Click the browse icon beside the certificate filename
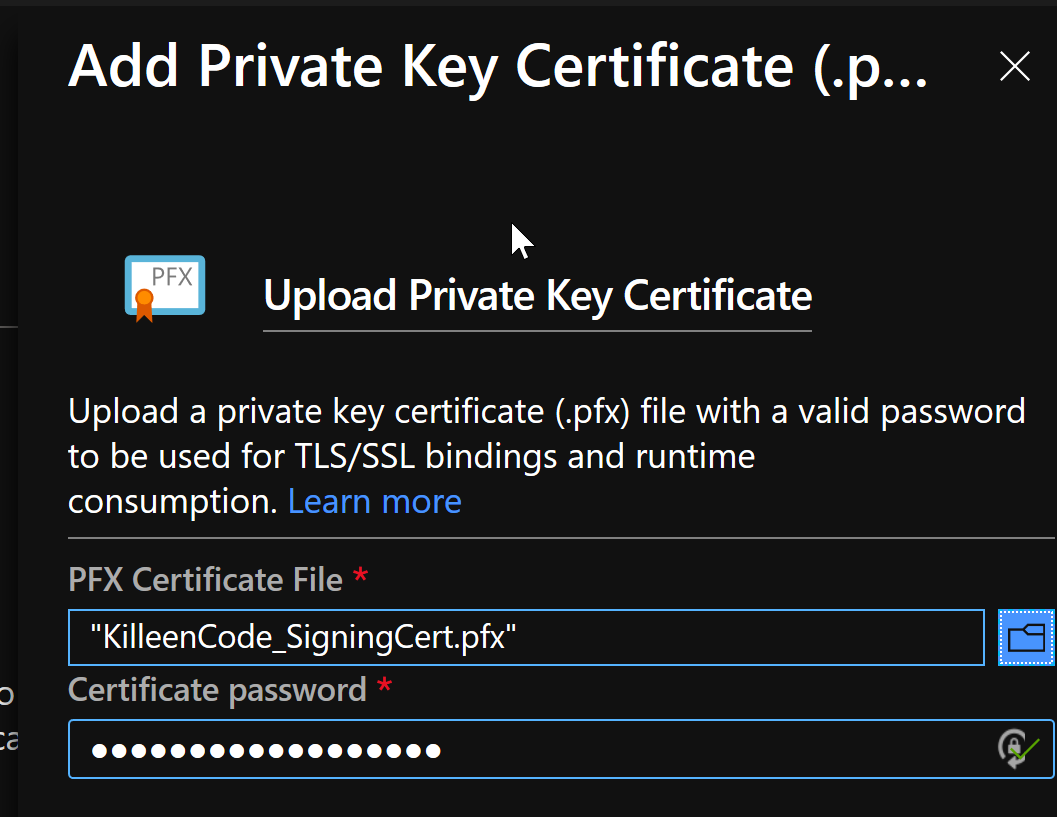This screenshot has width=1057, height=817. tap(1025, 637)
